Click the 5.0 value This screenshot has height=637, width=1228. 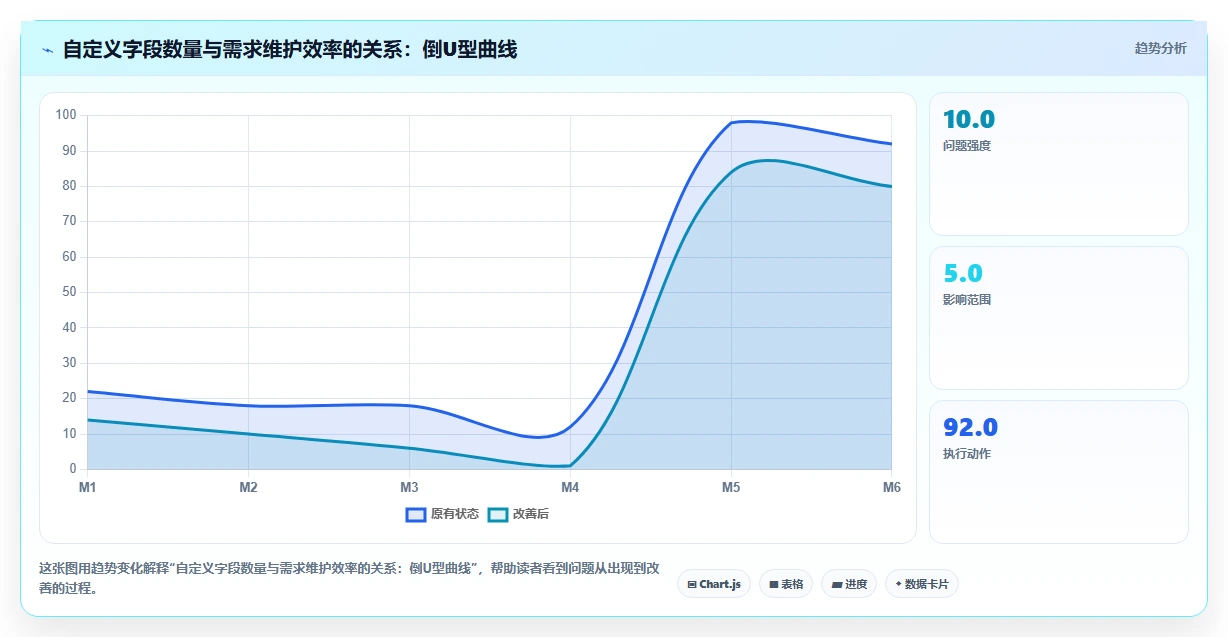pyautogui.click(x=963, y=274)
